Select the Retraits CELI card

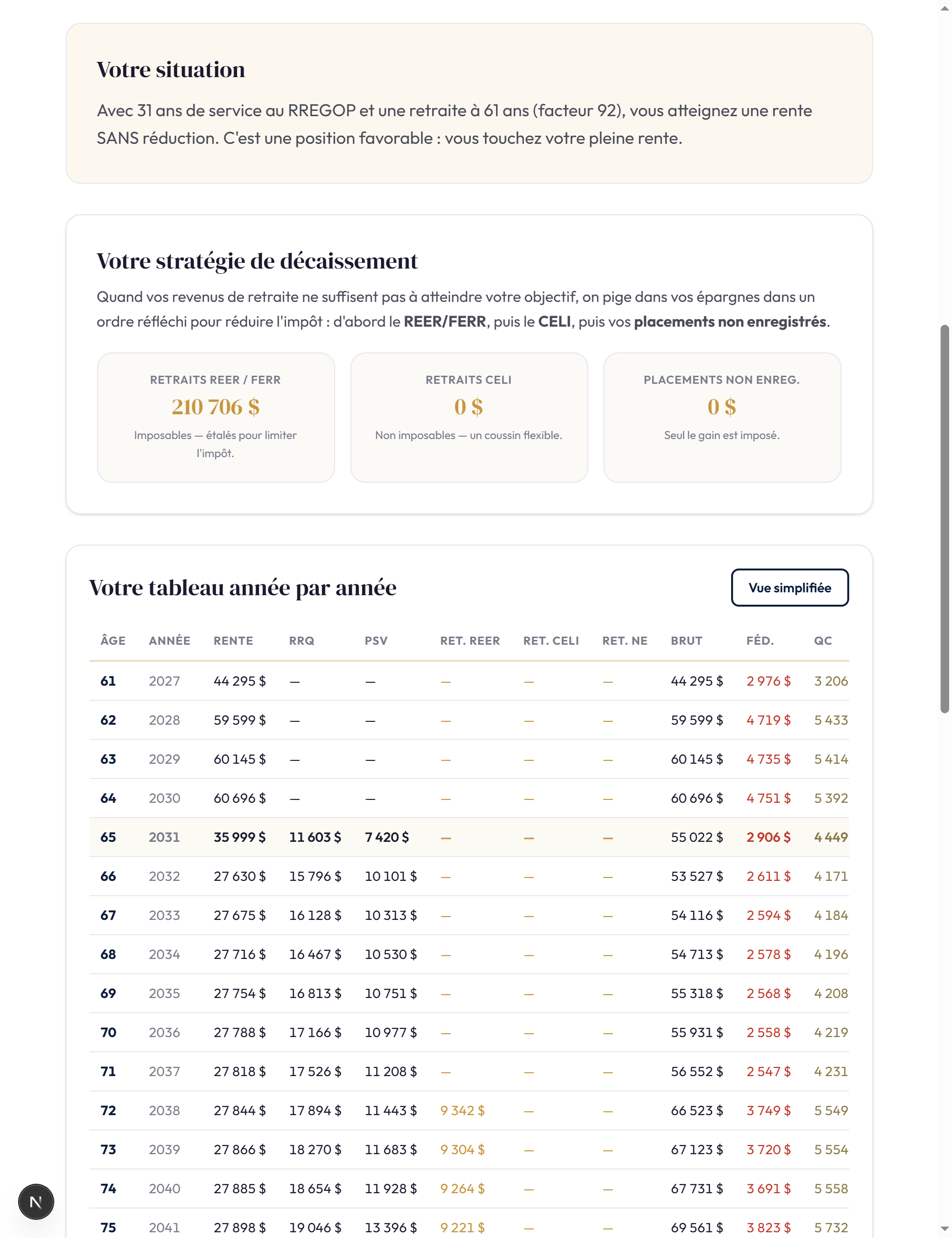469,417
